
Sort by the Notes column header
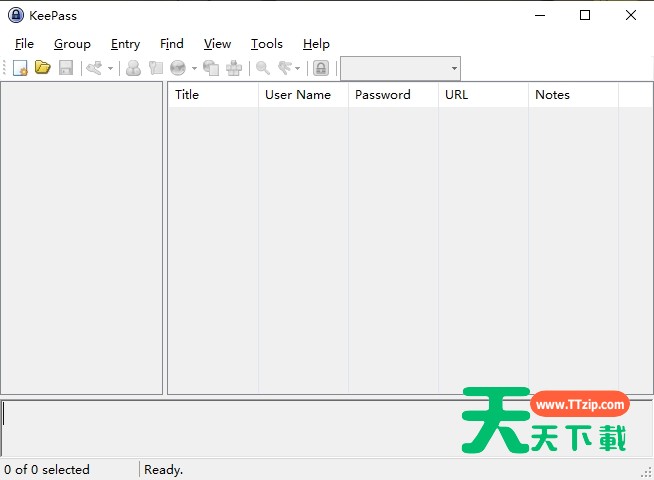574,95
